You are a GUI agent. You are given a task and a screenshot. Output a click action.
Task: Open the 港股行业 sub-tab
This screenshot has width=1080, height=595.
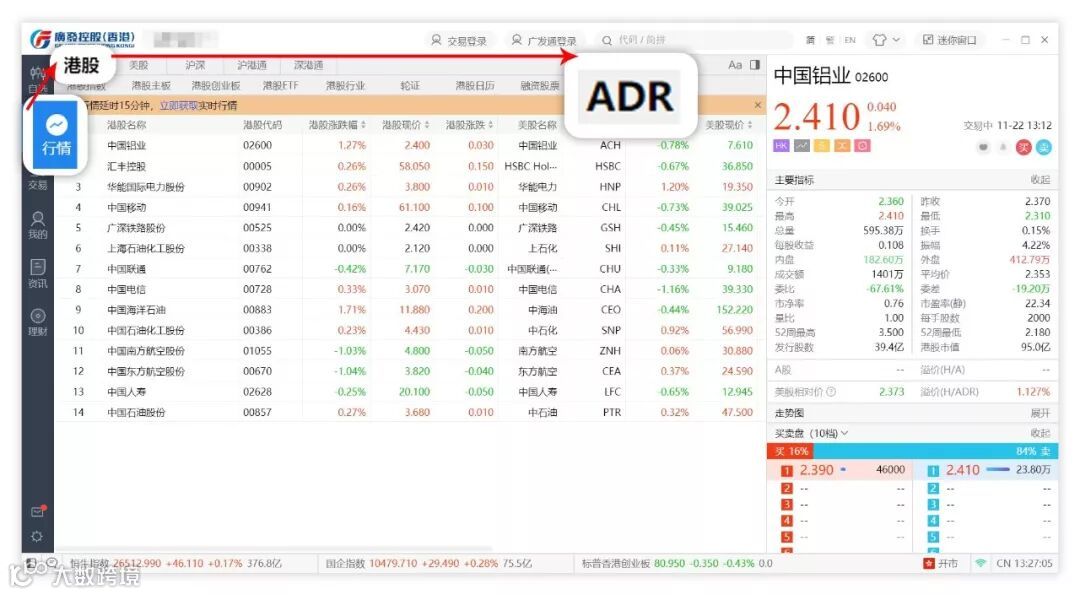[345, 85]
